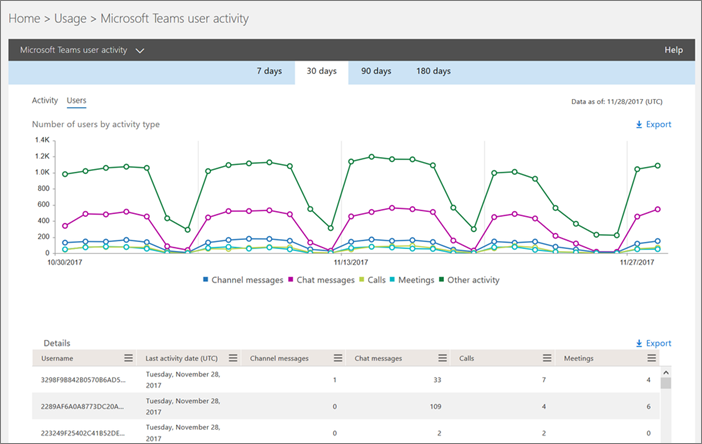Go to Usage in the breadcrumb

click(70, 19)
